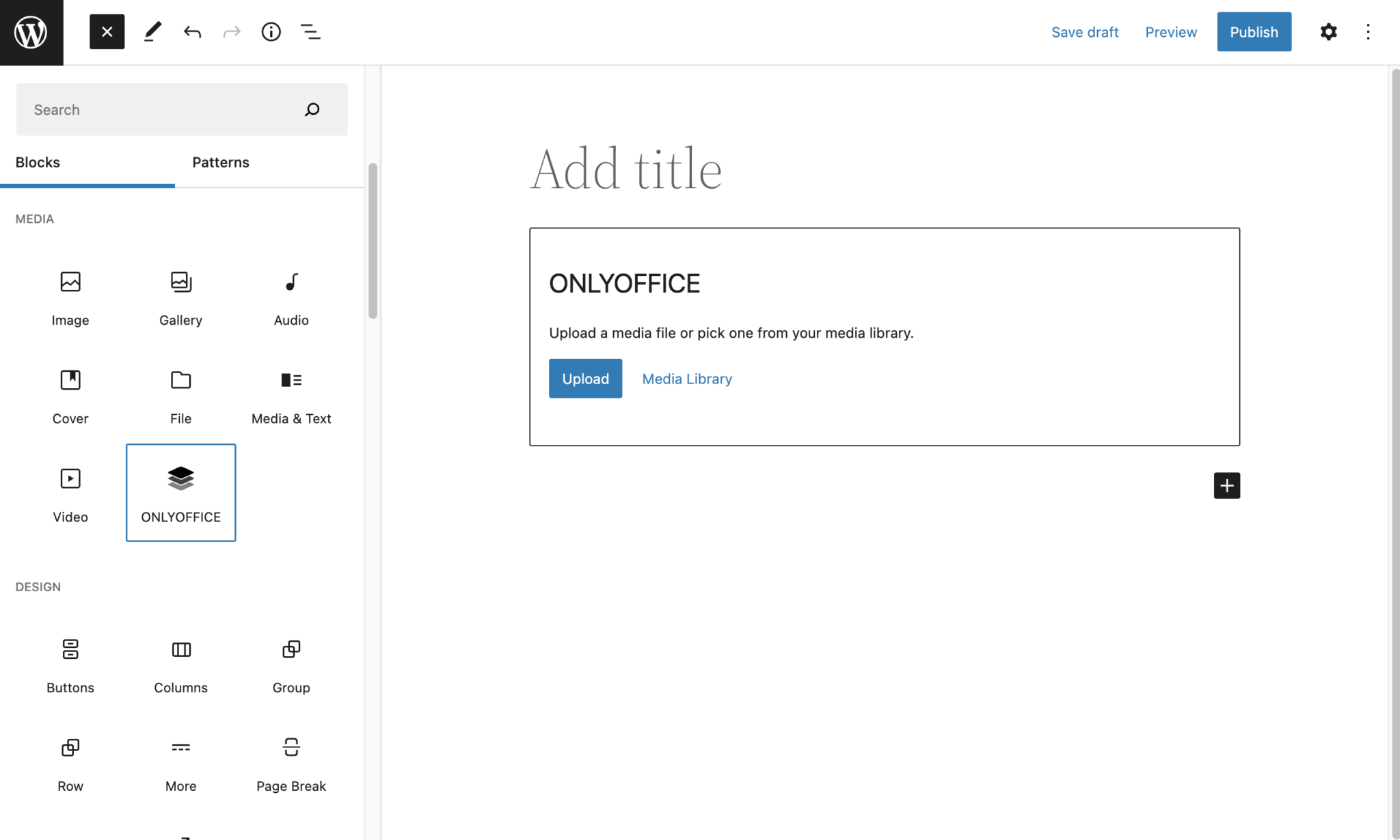Select the Cover block icon
This screenshot has height=840, width=1400.
(x=70, y=380)
